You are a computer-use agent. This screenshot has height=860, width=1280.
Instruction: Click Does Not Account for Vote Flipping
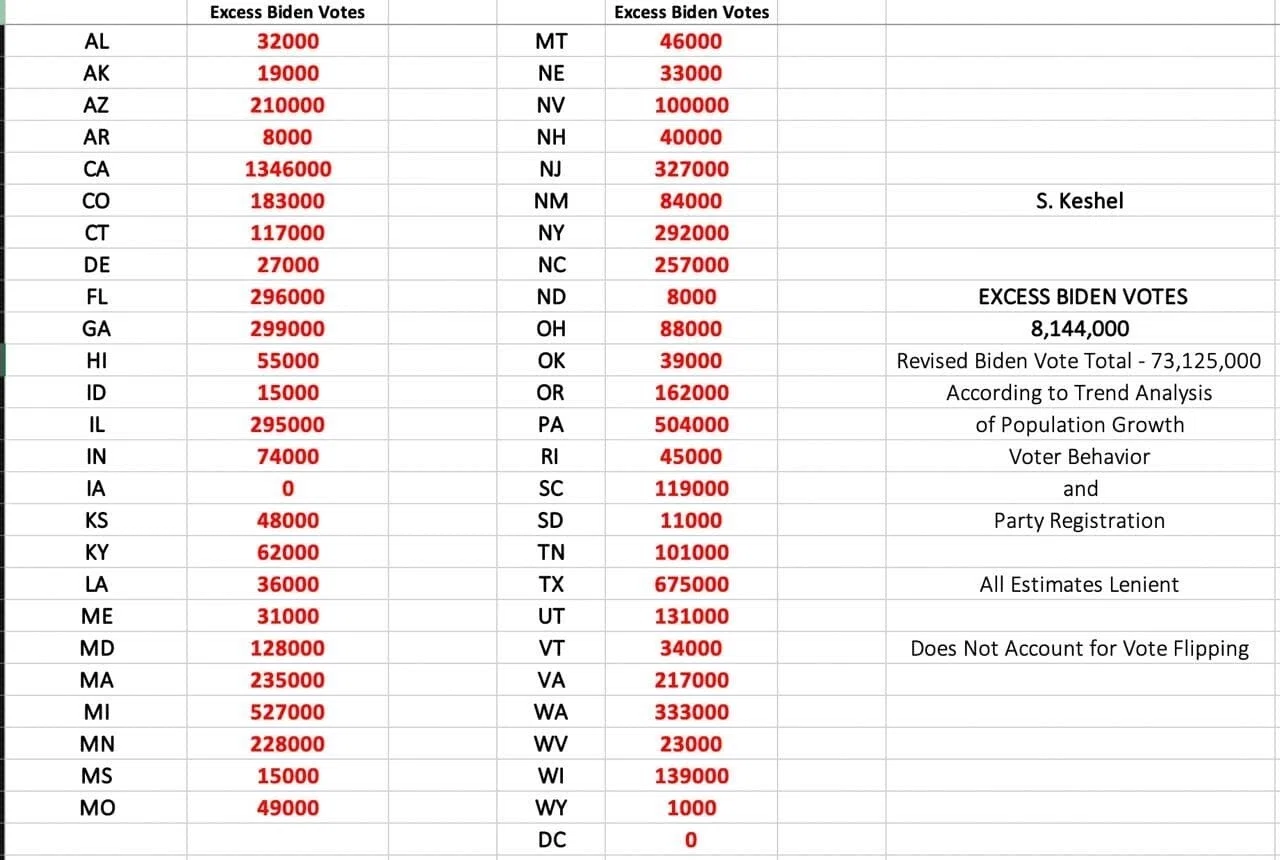[1080, 649]
